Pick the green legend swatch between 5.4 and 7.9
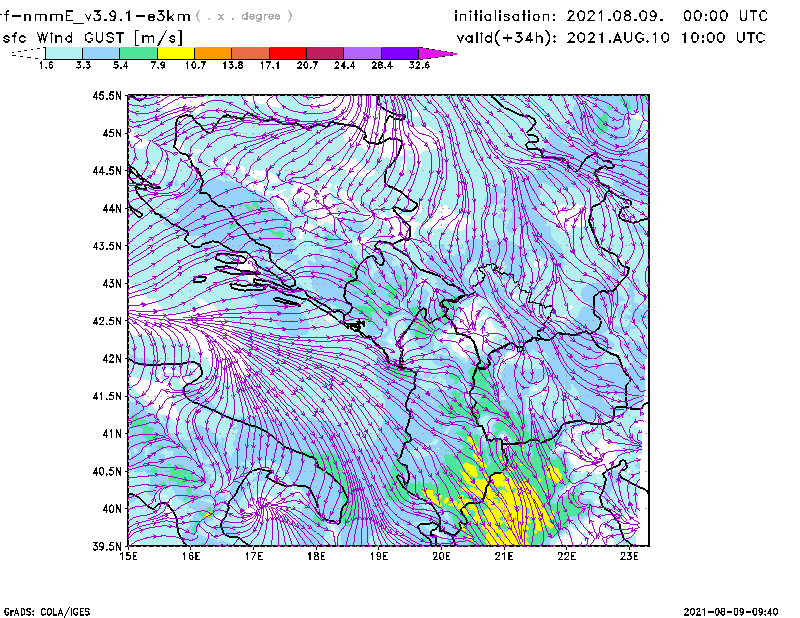This screenshot has width=800, height=618. [x=139, y=53]
